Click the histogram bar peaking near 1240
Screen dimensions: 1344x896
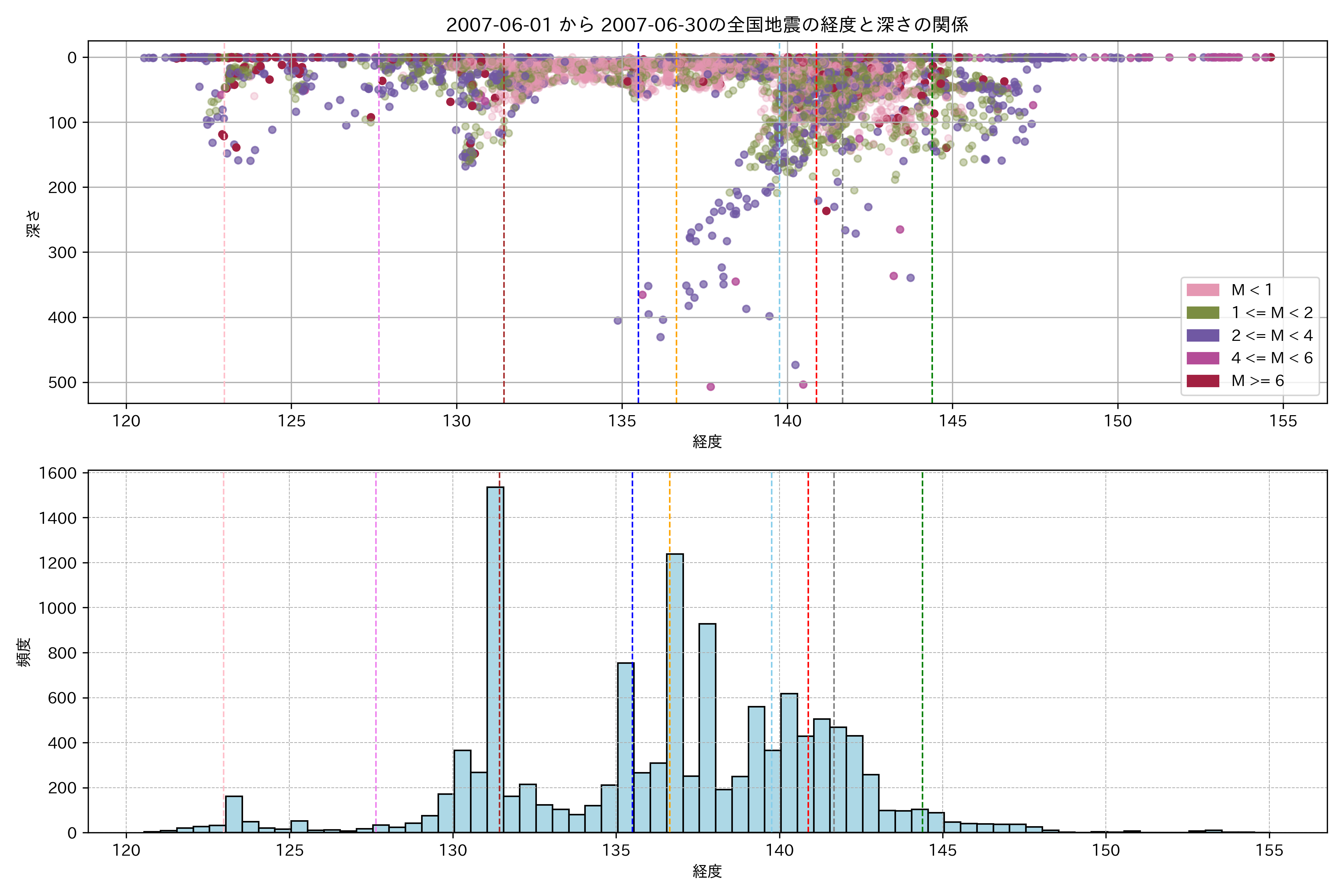pos(674,691)
